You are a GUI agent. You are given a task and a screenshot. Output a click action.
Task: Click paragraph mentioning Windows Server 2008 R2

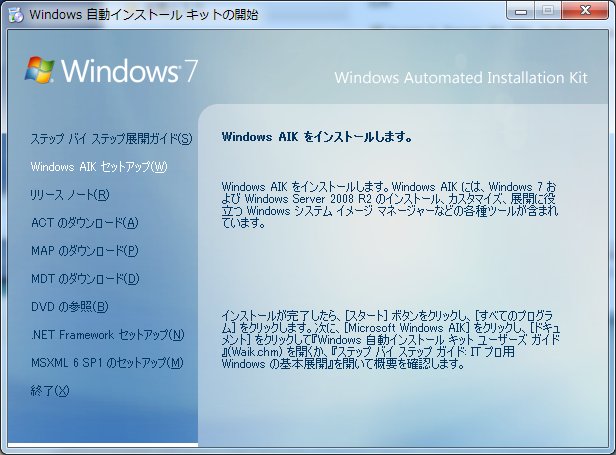click(x=390, y=205)
